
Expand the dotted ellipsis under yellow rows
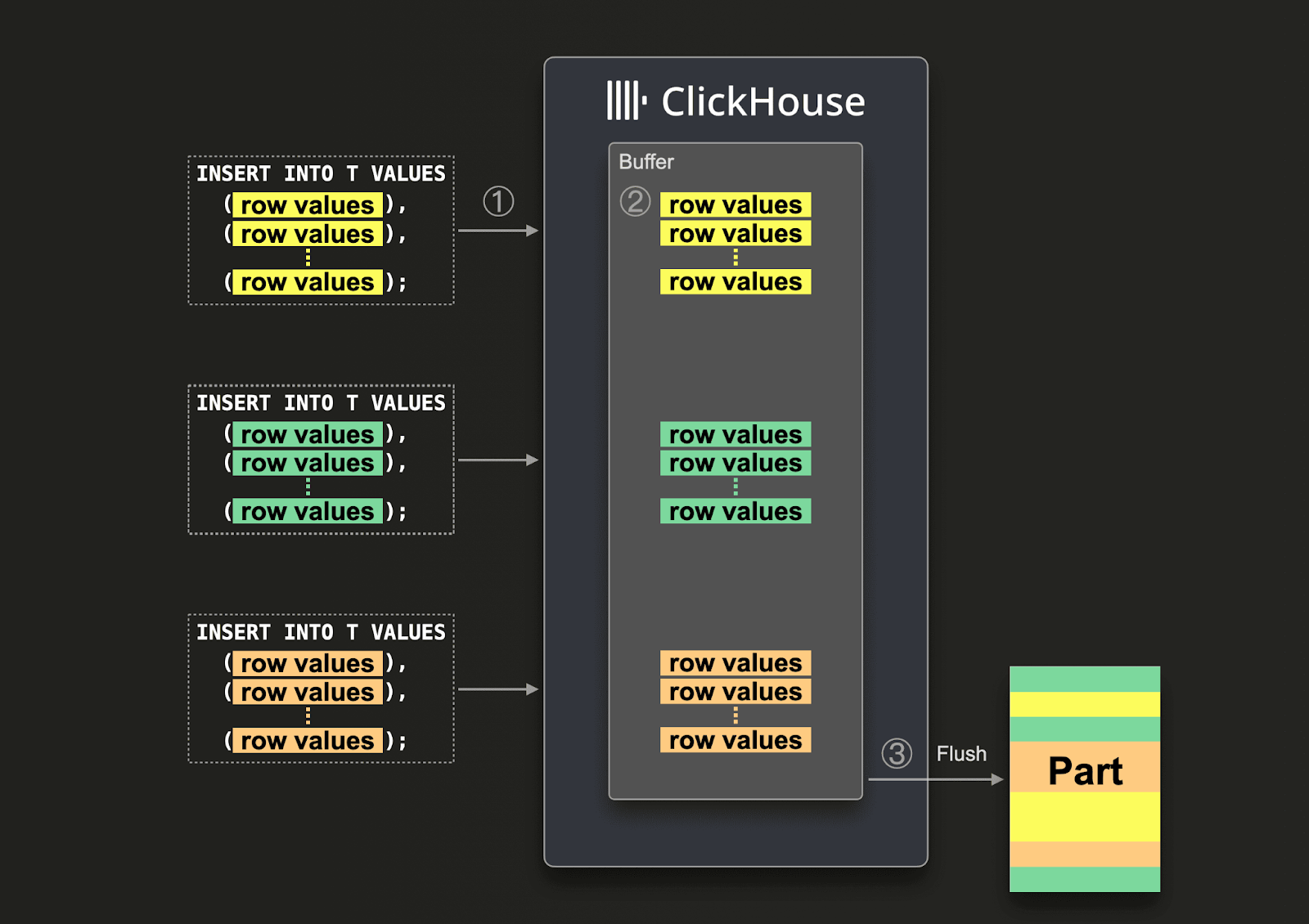coord(735,257)
